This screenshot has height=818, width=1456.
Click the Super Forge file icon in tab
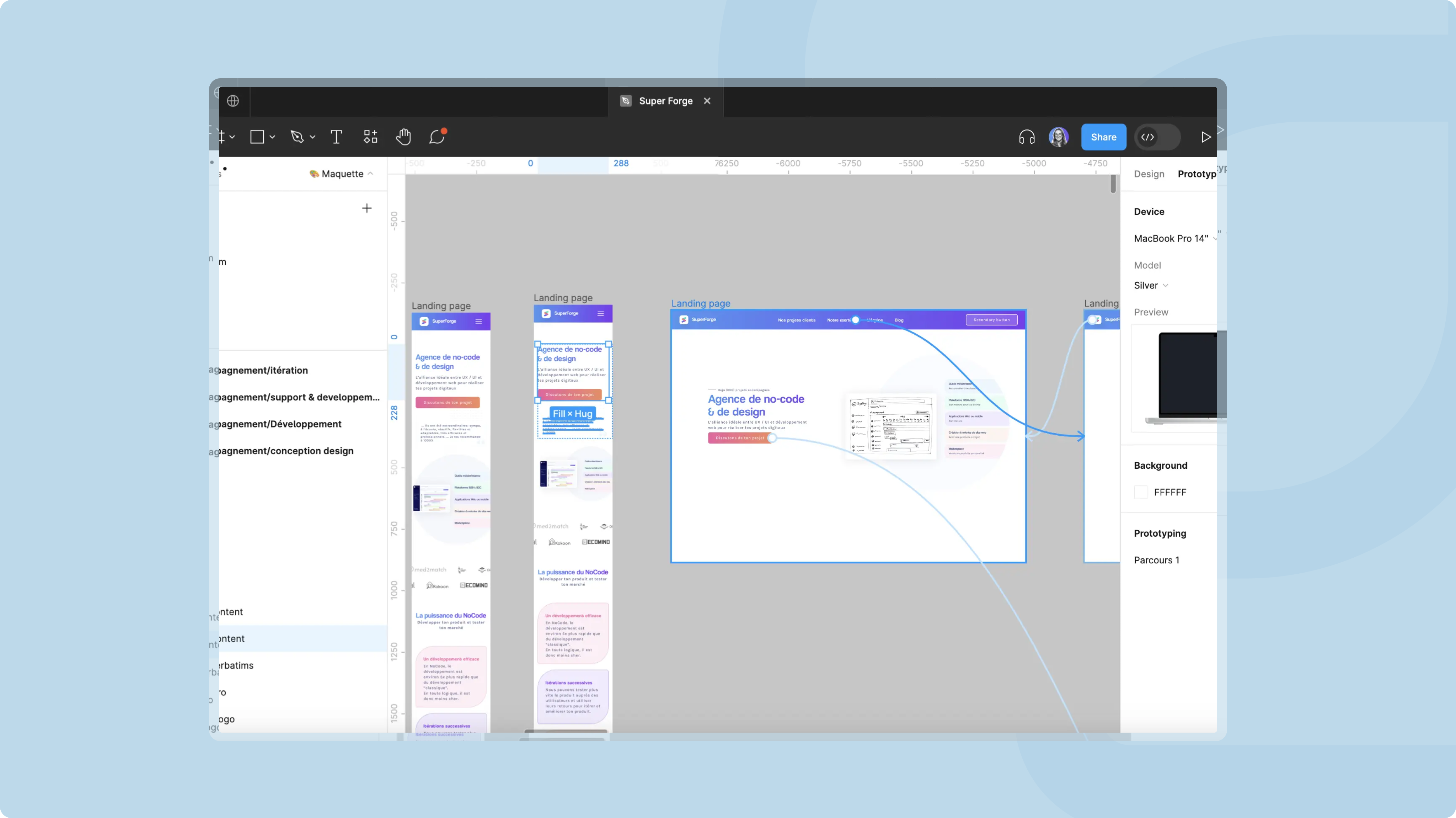point(626,101)
